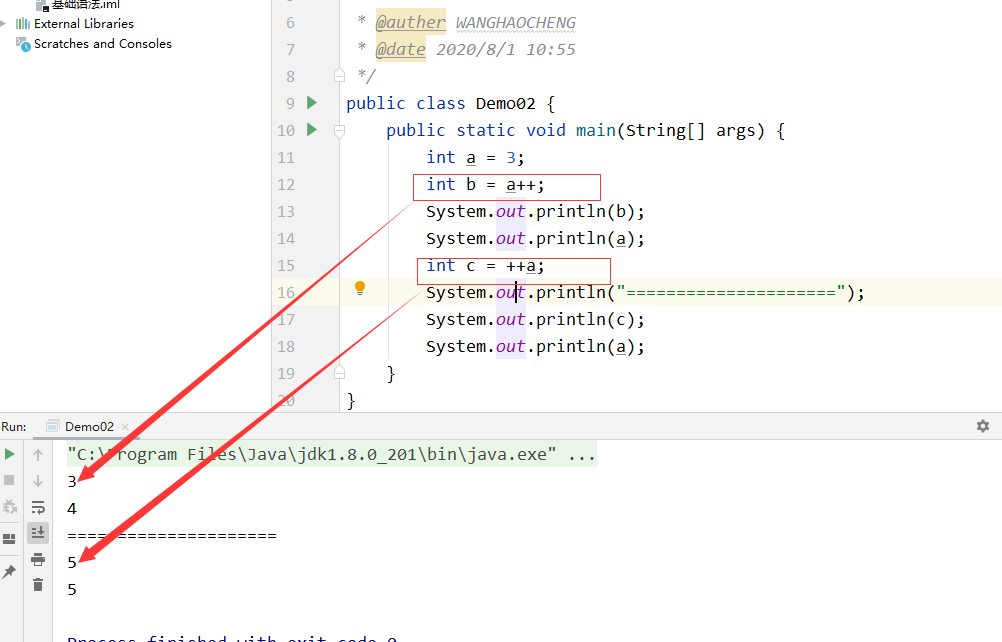The width and height of the screenshot is (1002, 642).
Task: Select Scratches and Consoles tree item
Action: click(102, 44)
